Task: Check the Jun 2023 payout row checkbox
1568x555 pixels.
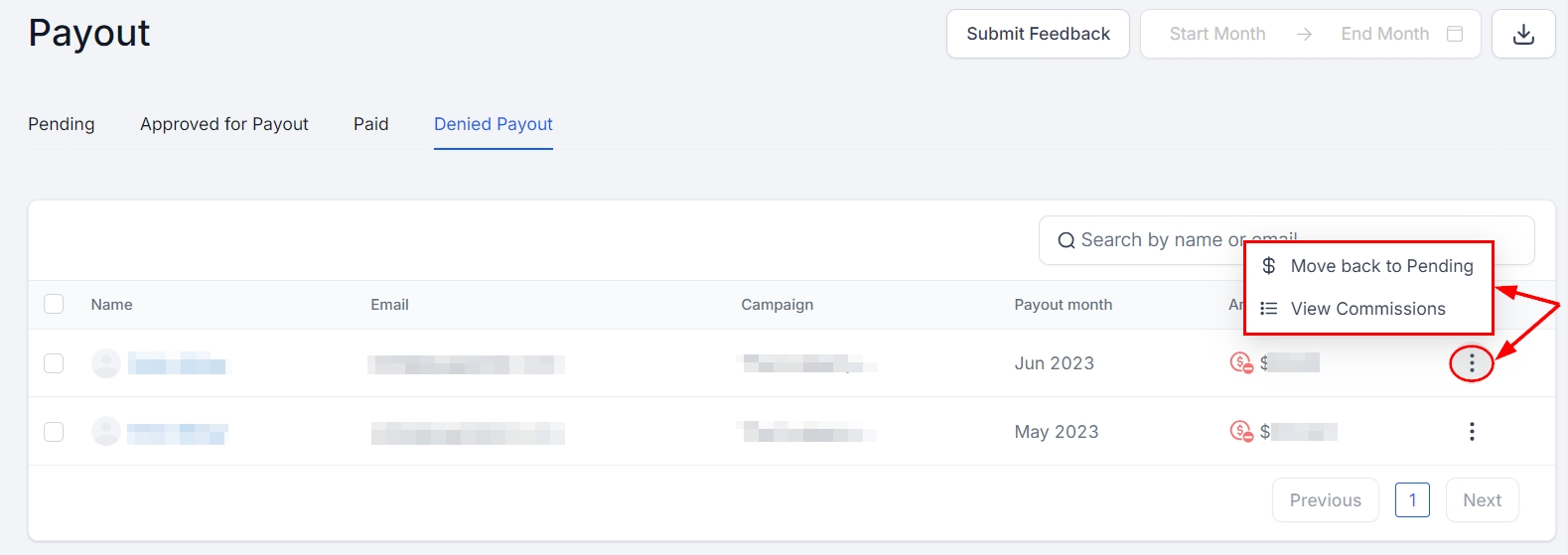Action: pyautogui.click(x=54, y=363)
